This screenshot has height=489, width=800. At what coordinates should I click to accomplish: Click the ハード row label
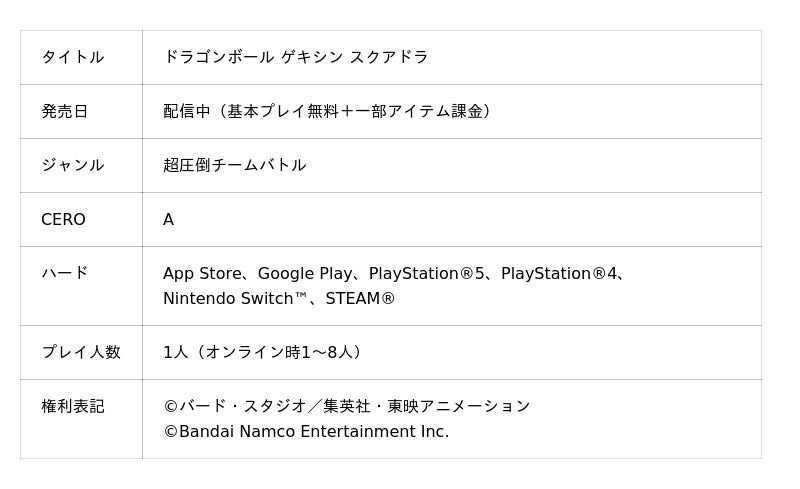pyautogui.click(x=64, y=273)
